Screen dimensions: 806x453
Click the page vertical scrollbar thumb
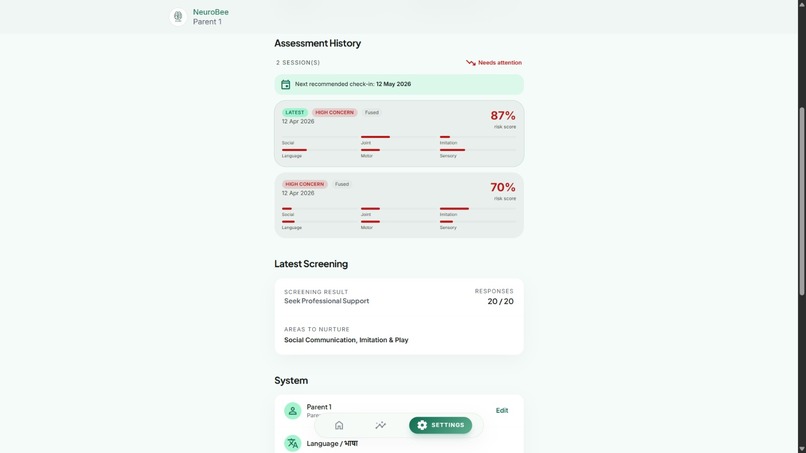(x=801, y=201)
